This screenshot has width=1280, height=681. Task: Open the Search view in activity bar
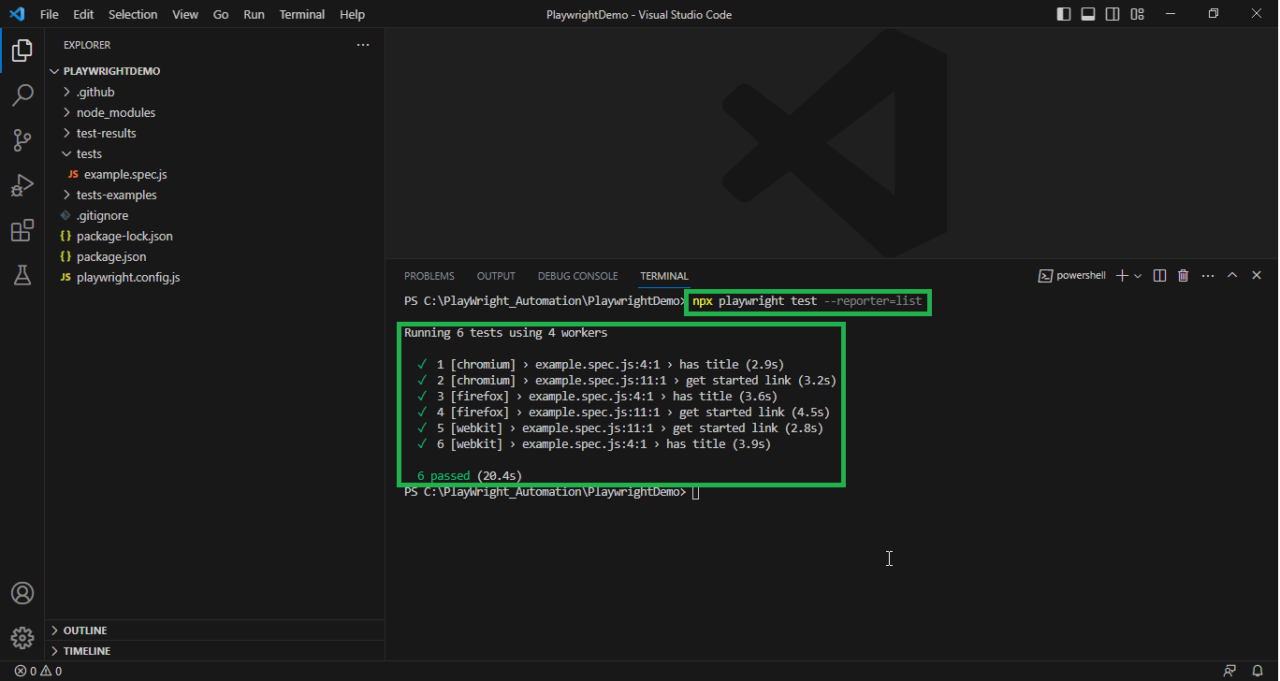tap(22, 95)
